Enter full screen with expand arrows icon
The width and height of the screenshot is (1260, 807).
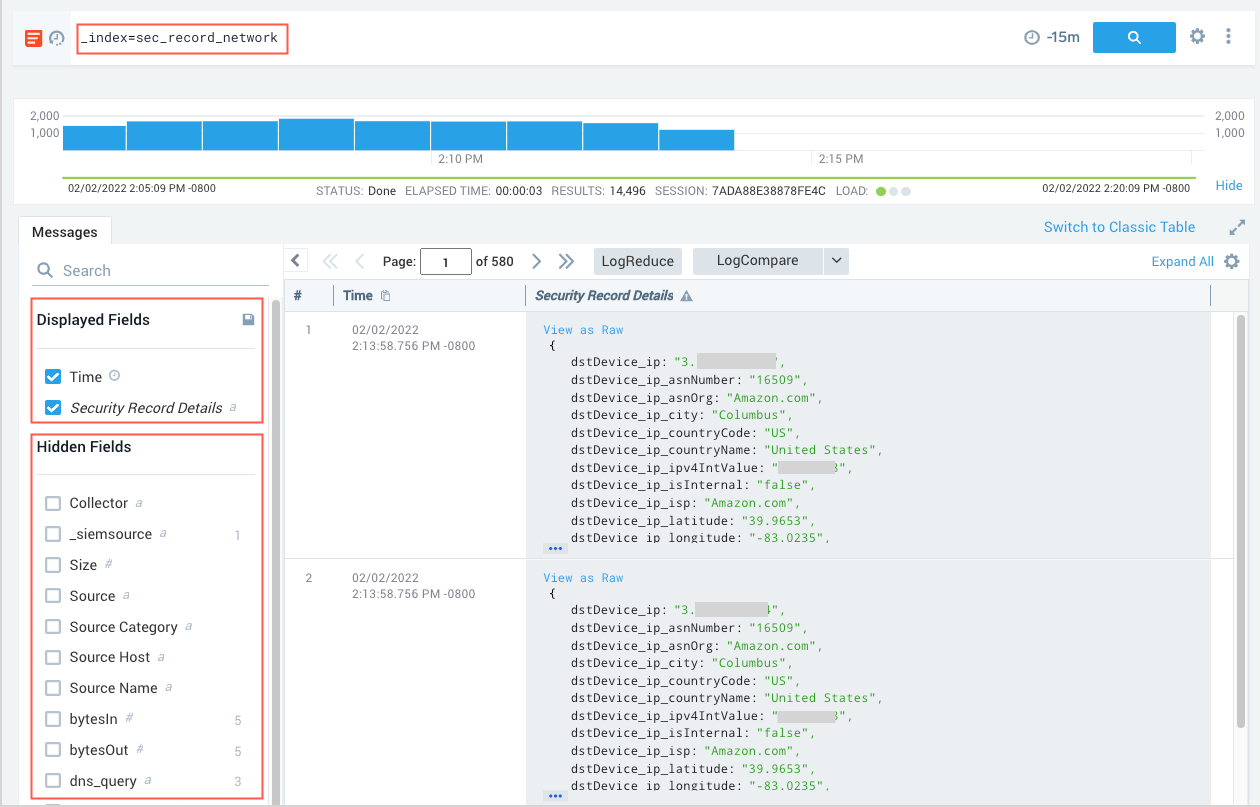[x=1237, y=228]
